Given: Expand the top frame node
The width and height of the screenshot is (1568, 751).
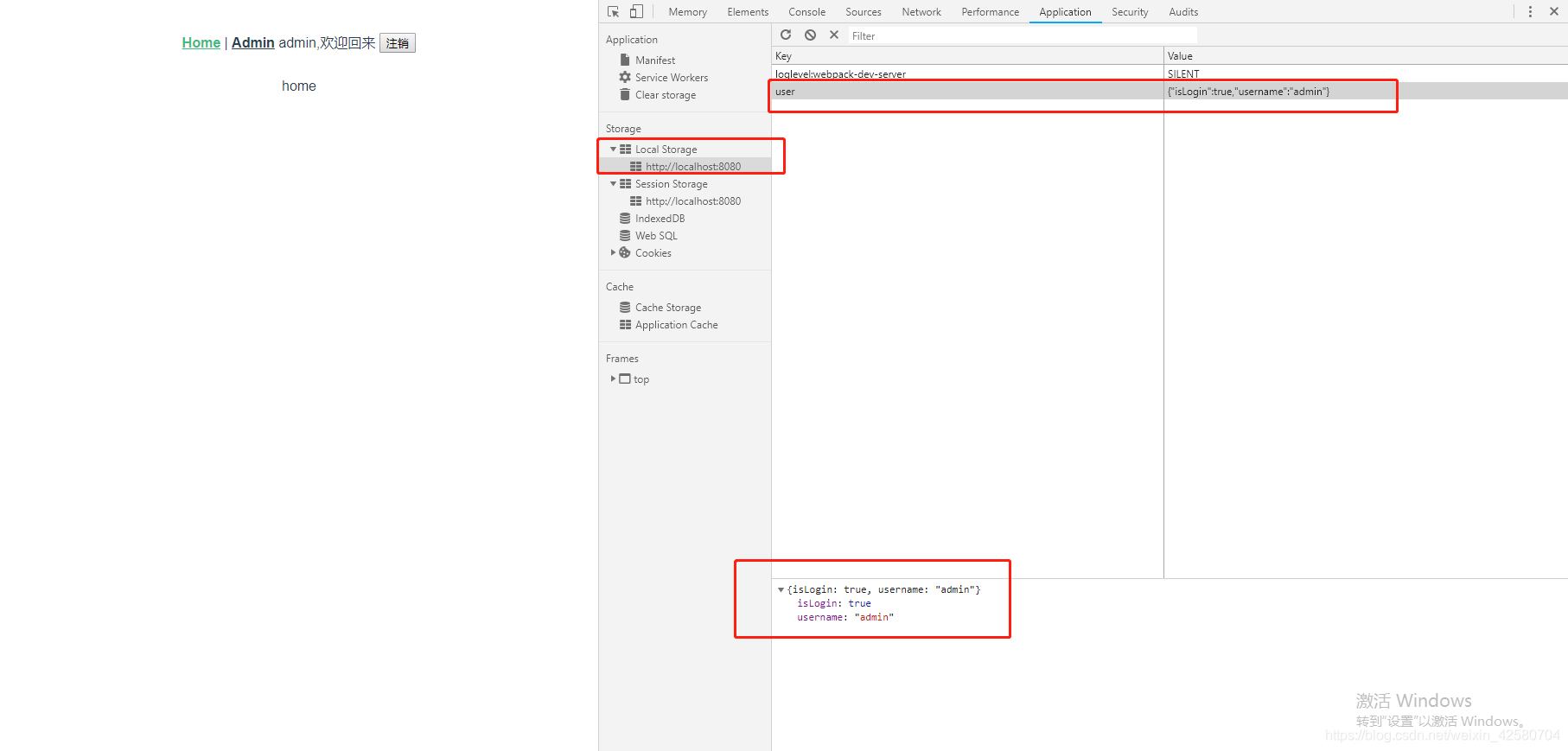Looking at the screenshot, I should [613, 379].
